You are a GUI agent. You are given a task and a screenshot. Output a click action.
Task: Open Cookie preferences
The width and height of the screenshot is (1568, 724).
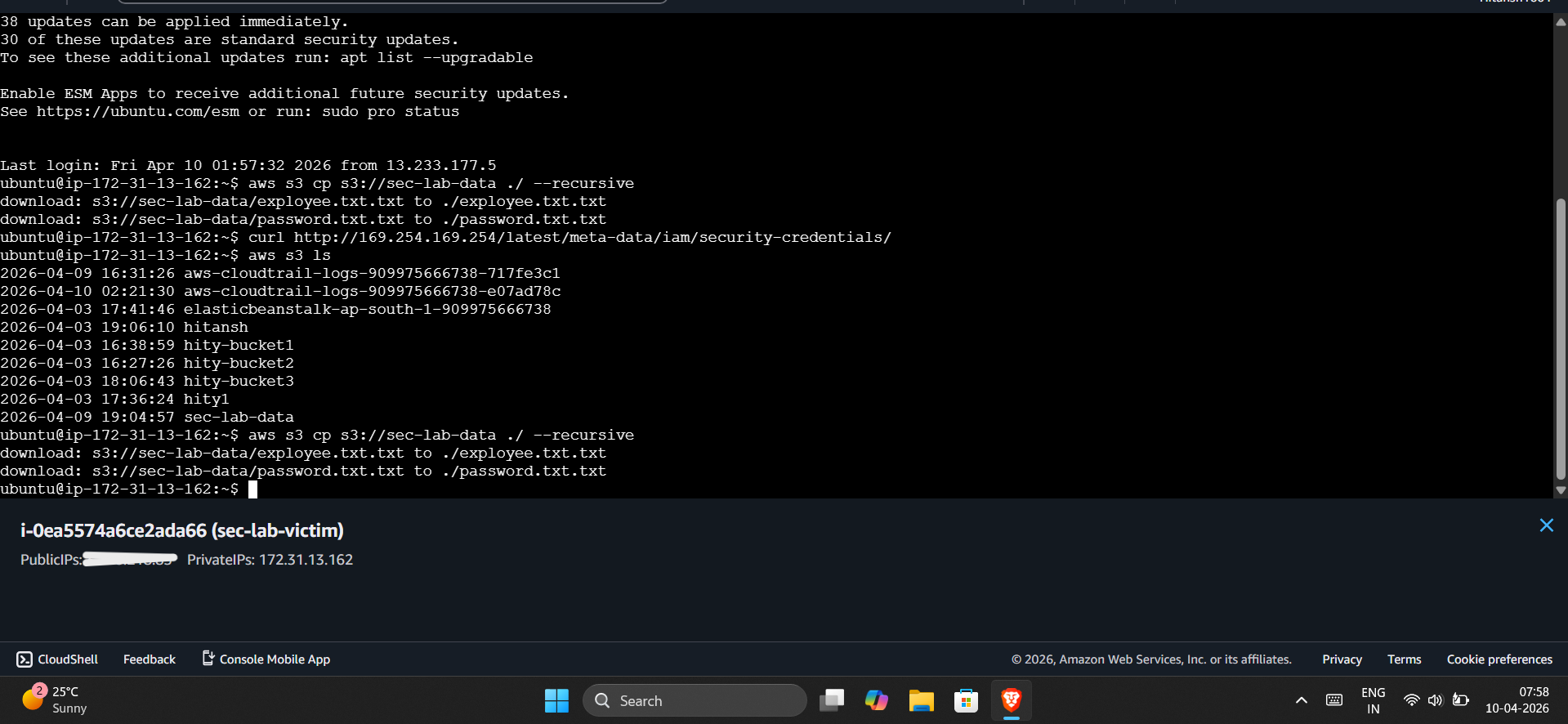(x=1499, y=659)
